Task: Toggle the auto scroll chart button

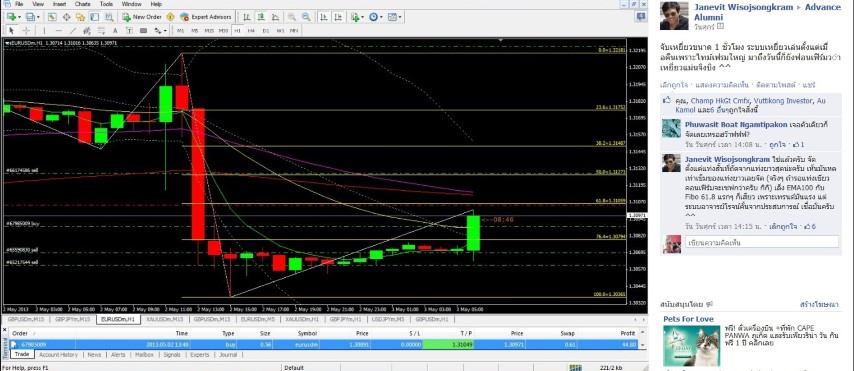Action: [323, 17]
